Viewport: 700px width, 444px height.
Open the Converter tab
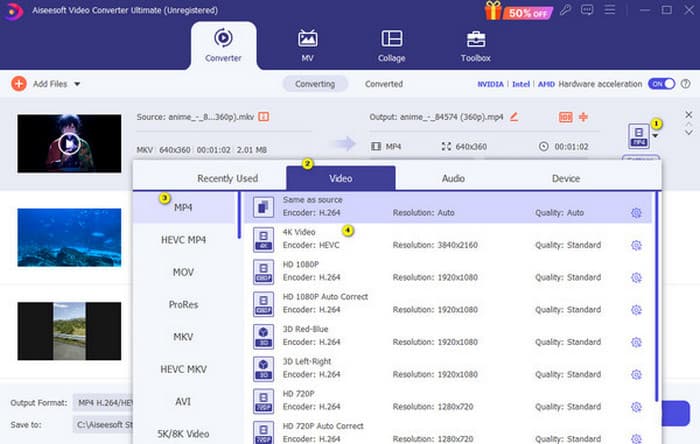pyautogui.click(x=223, y=46)
